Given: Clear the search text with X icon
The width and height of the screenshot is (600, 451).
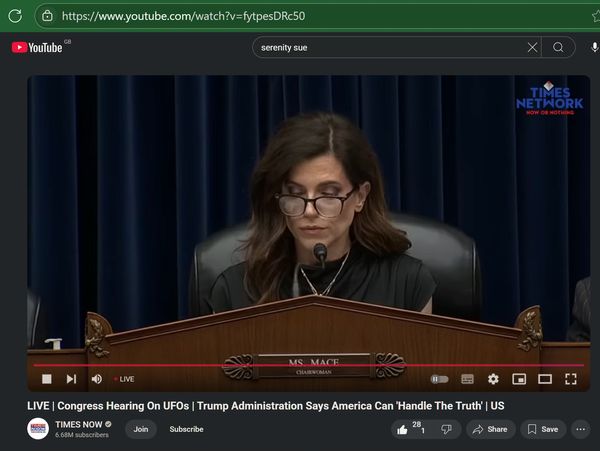Looking at the screenshot, I should 532,47.
